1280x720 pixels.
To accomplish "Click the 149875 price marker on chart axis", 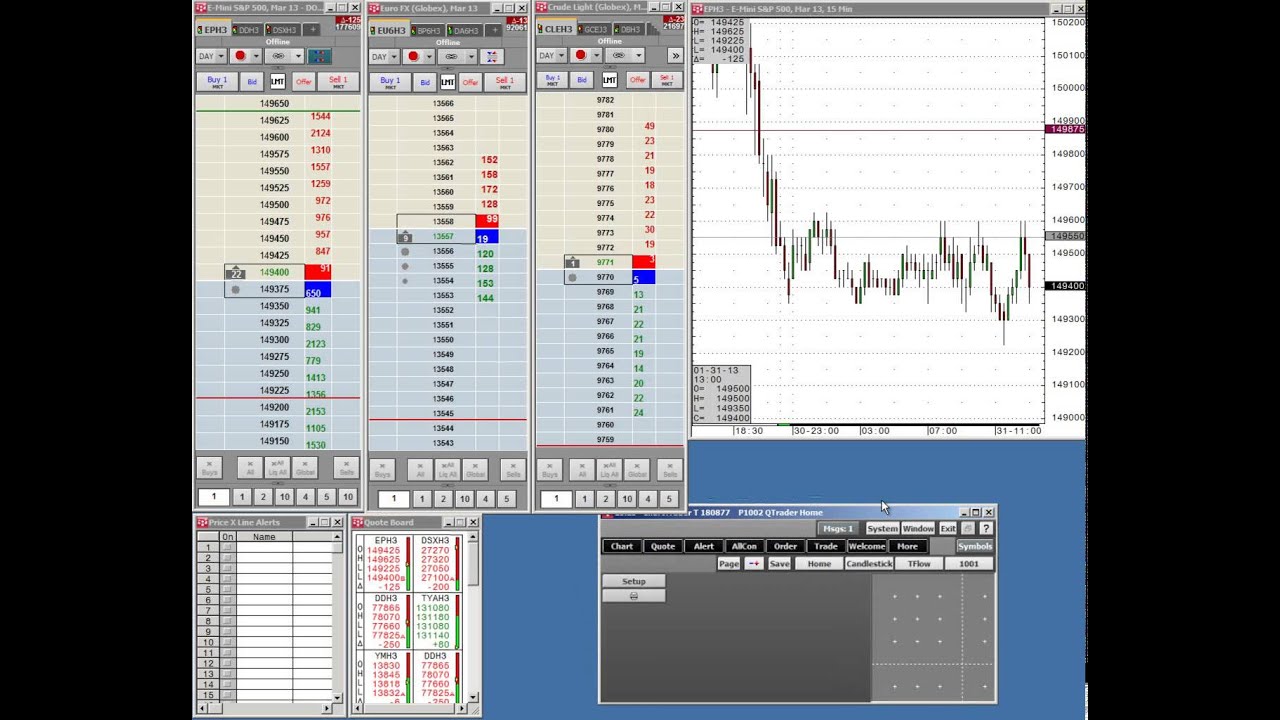I will (x=1065, y=129).
